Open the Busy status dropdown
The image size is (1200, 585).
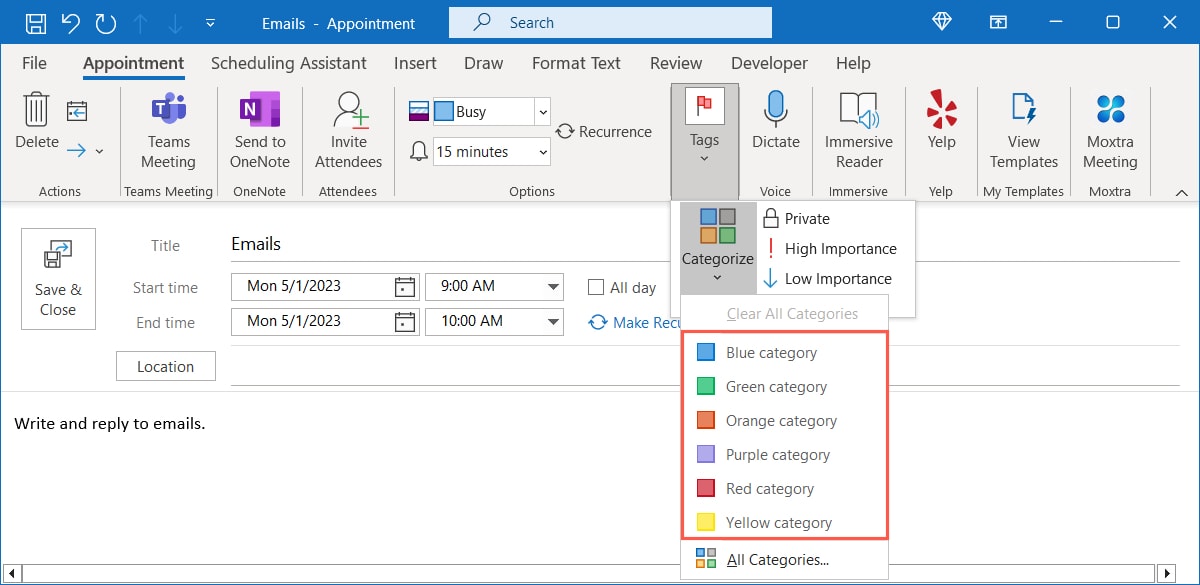[542, 113]
